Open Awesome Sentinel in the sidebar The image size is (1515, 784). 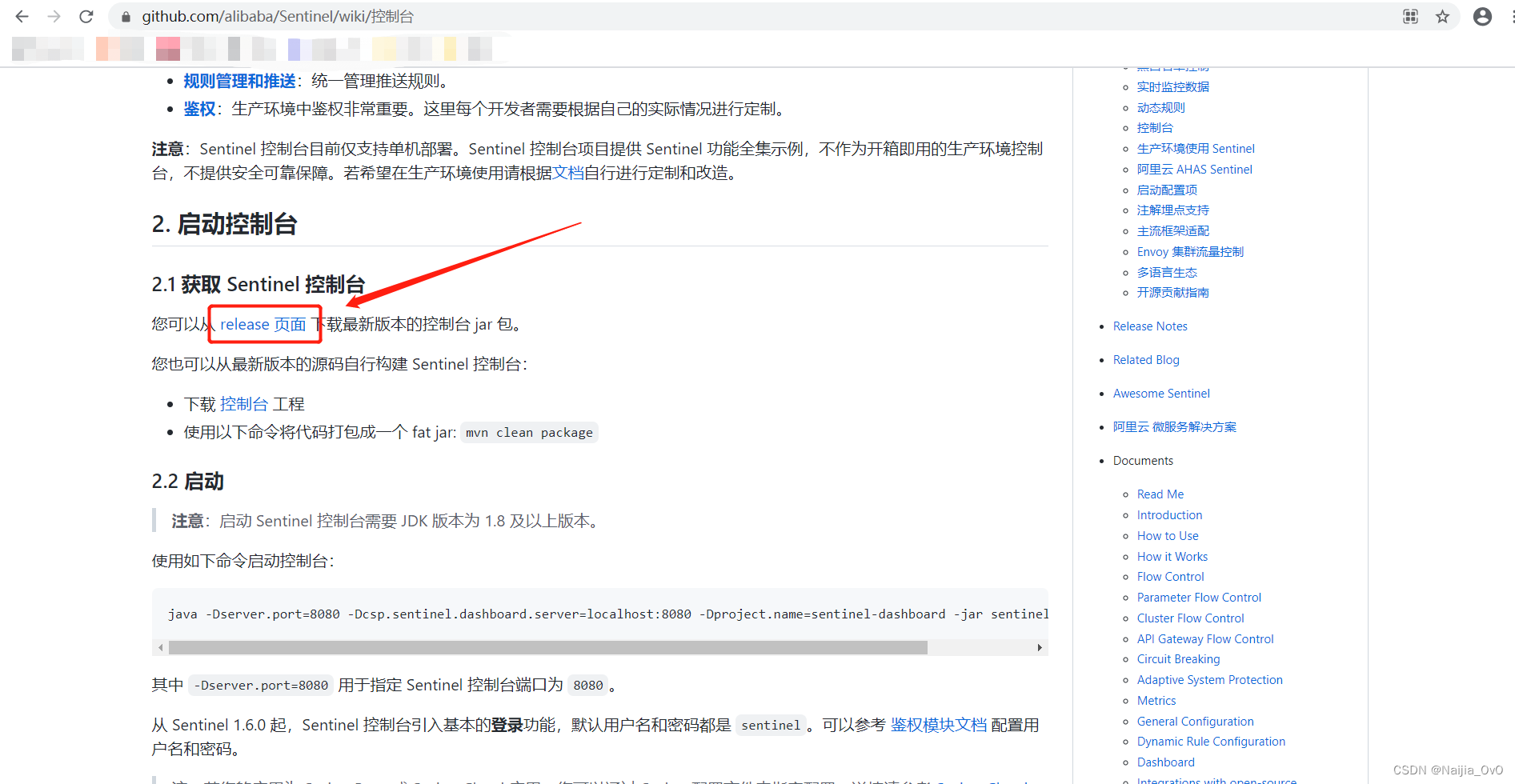(x=1161, y=393)
